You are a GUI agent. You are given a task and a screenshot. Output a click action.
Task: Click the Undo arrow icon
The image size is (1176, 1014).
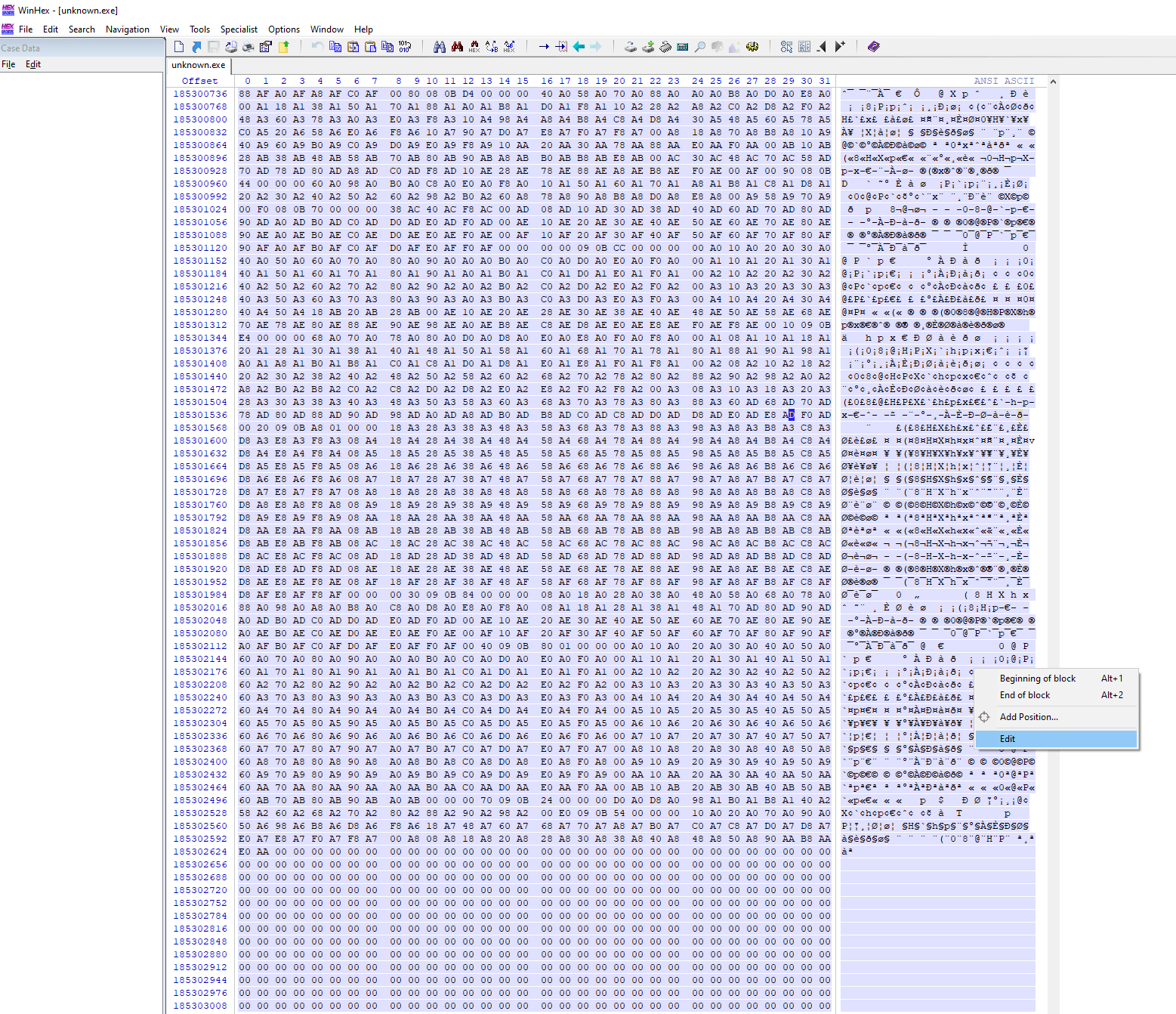coord(317,47)
